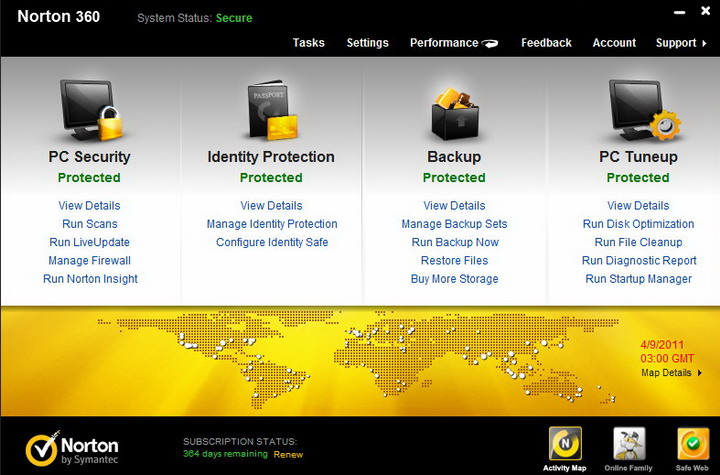Viewport: 720px width, 475px height.
Task: Click Run Startup Manager link
Action: coord(638,279)
